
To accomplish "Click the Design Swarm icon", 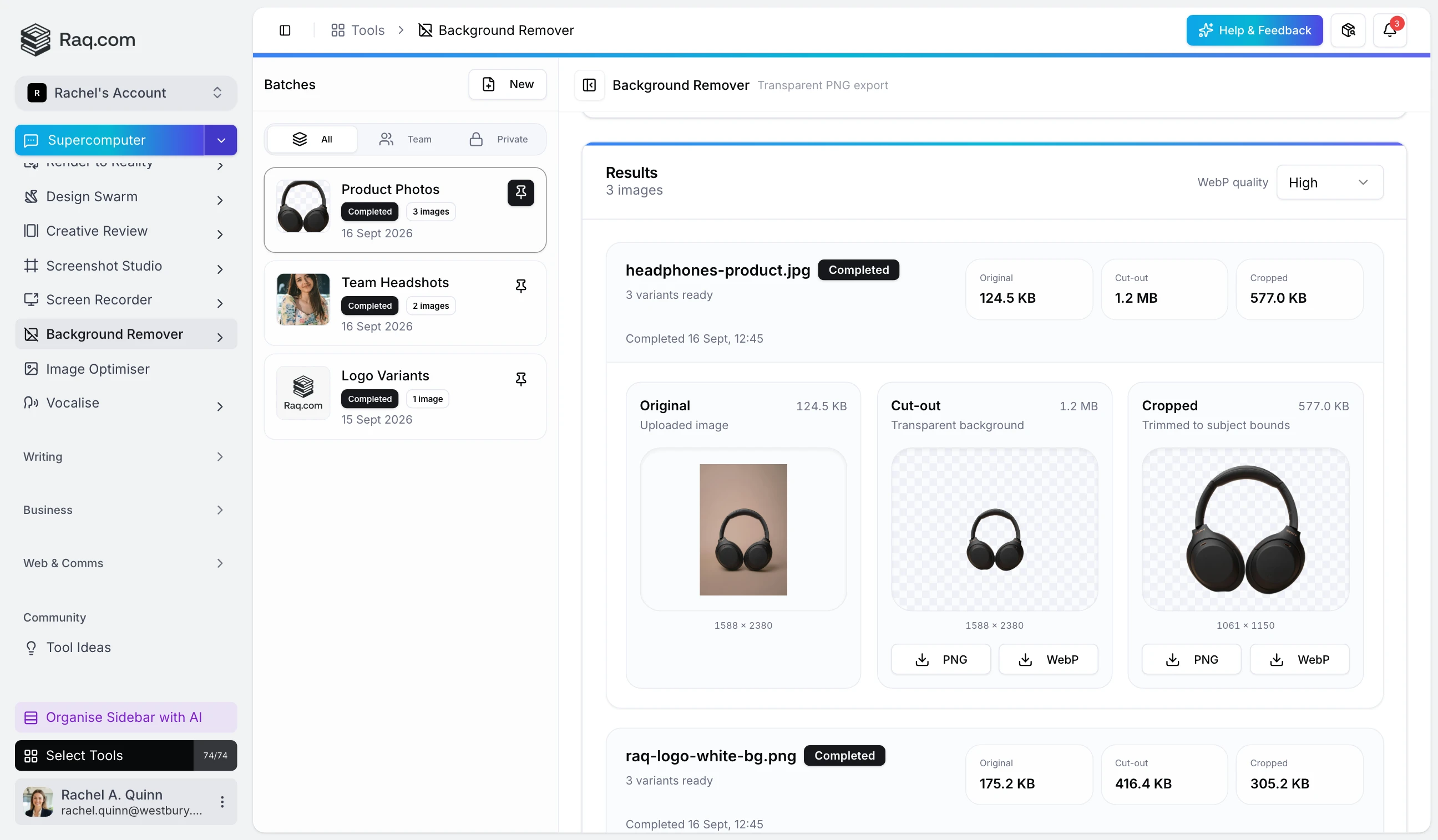I will coord(31,197).
